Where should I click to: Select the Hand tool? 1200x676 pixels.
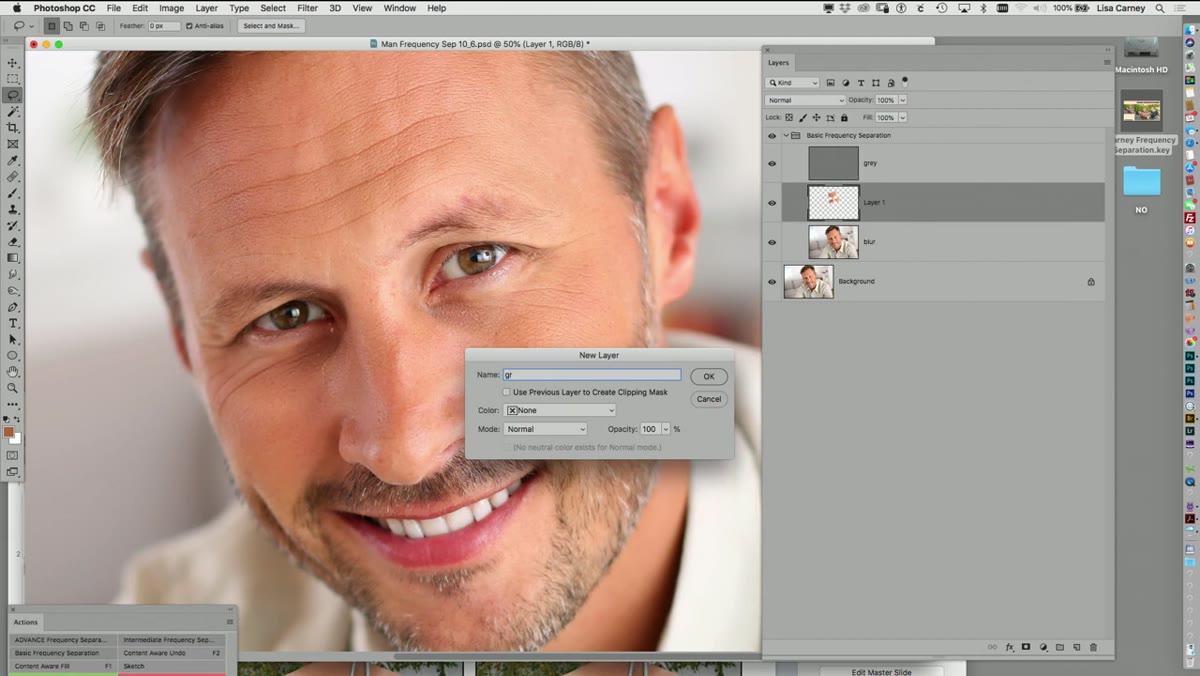[13, 371]
